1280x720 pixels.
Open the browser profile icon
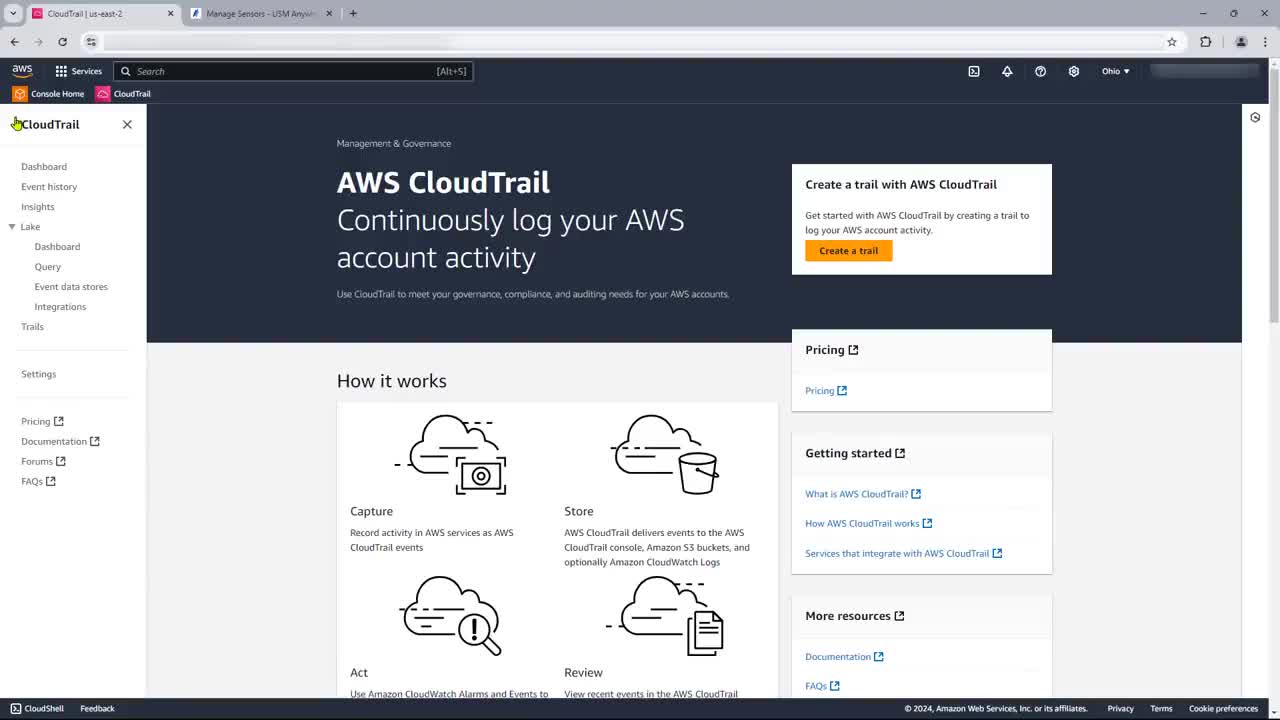(x=1241, y=42)
